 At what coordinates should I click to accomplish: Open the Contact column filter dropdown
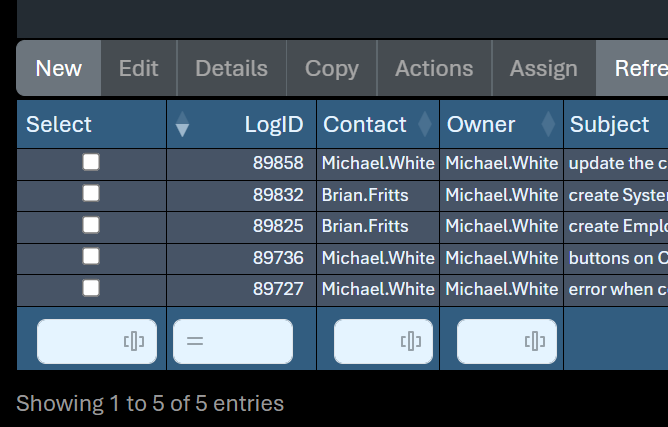[410, 342]
